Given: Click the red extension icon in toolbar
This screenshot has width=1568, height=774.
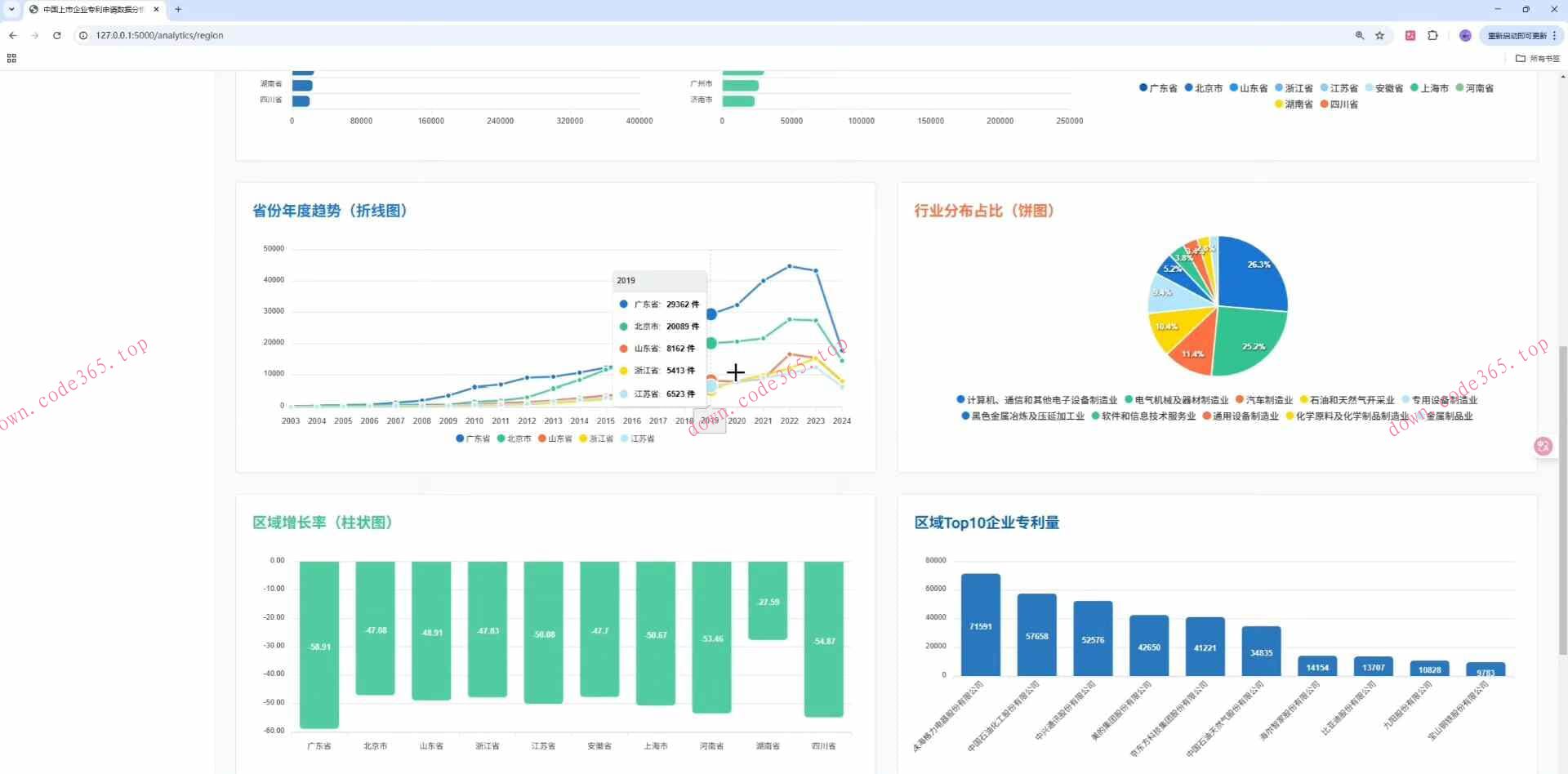Looking at the screenshot, I should [x=1410, y=35].
